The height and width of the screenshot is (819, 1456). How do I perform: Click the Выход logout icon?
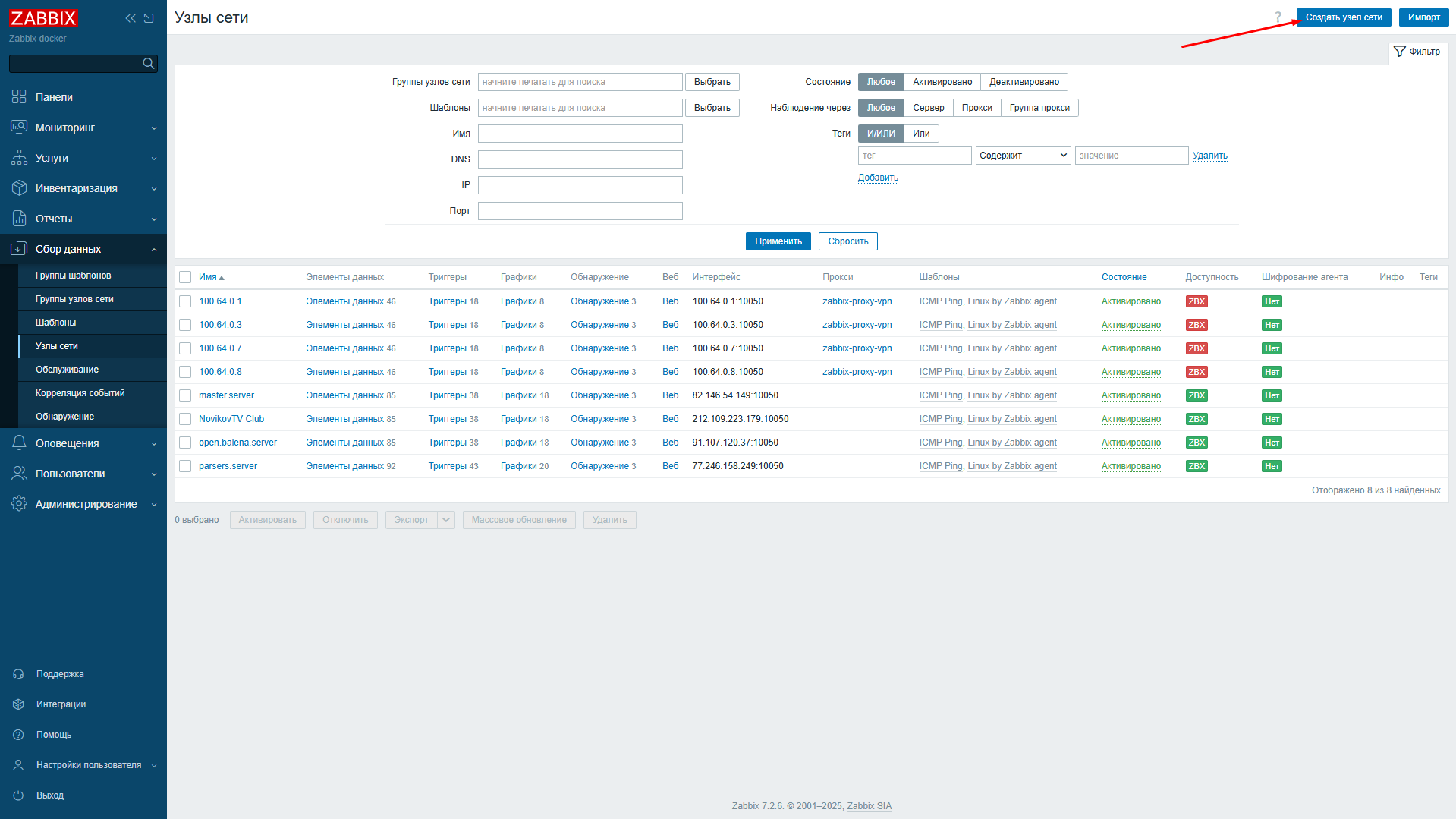(19, 795)
